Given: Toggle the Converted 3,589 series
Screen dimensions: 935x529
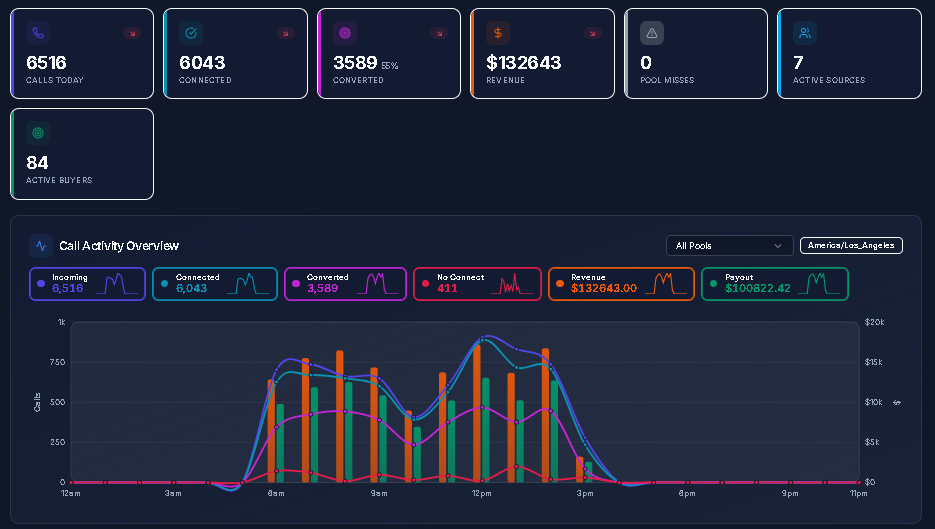Looking at the screenshot, I should point(345,284).
